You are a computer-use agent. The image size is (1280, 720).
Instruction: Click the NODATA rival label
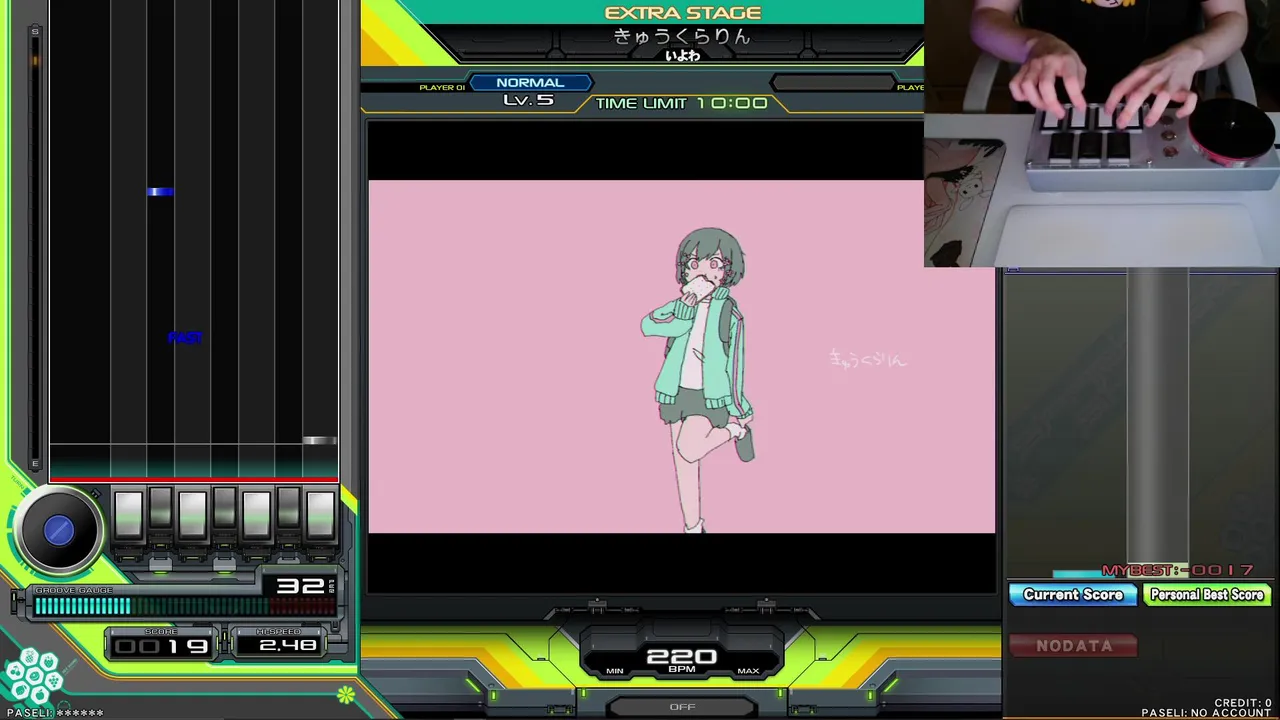pos(1074,646)
